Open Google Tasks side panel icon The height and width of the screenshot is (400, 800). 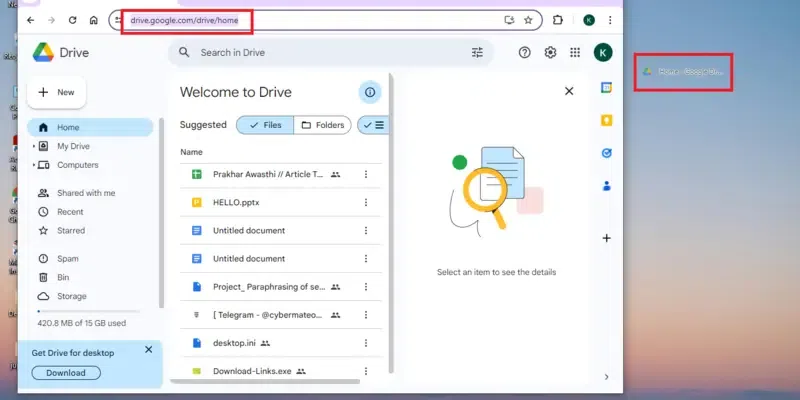tap(606, 153)
